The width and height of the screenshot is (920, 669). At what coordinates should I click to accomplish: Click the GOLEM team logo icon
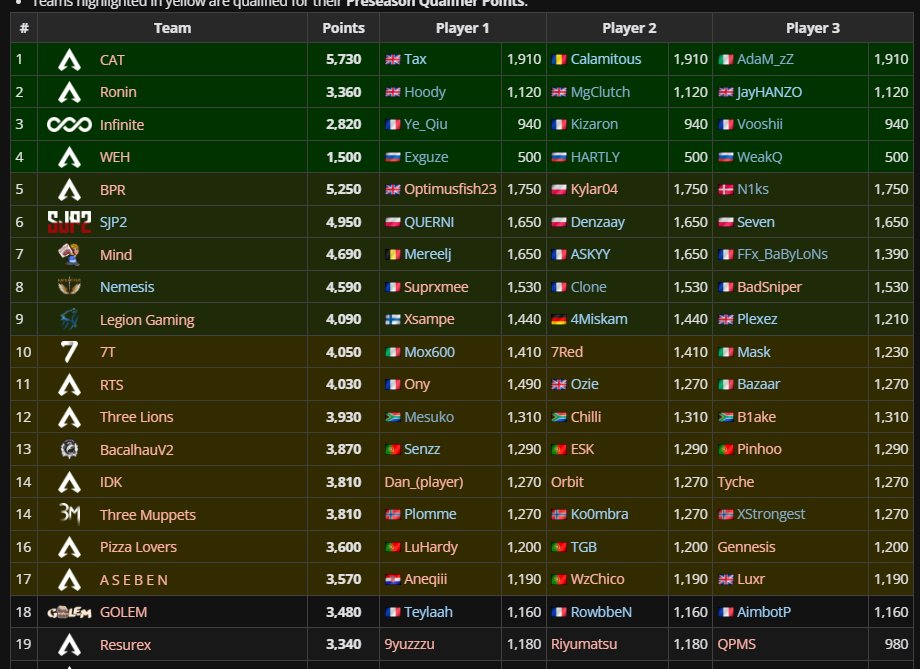pyautogui.click(x=69, y=613)
